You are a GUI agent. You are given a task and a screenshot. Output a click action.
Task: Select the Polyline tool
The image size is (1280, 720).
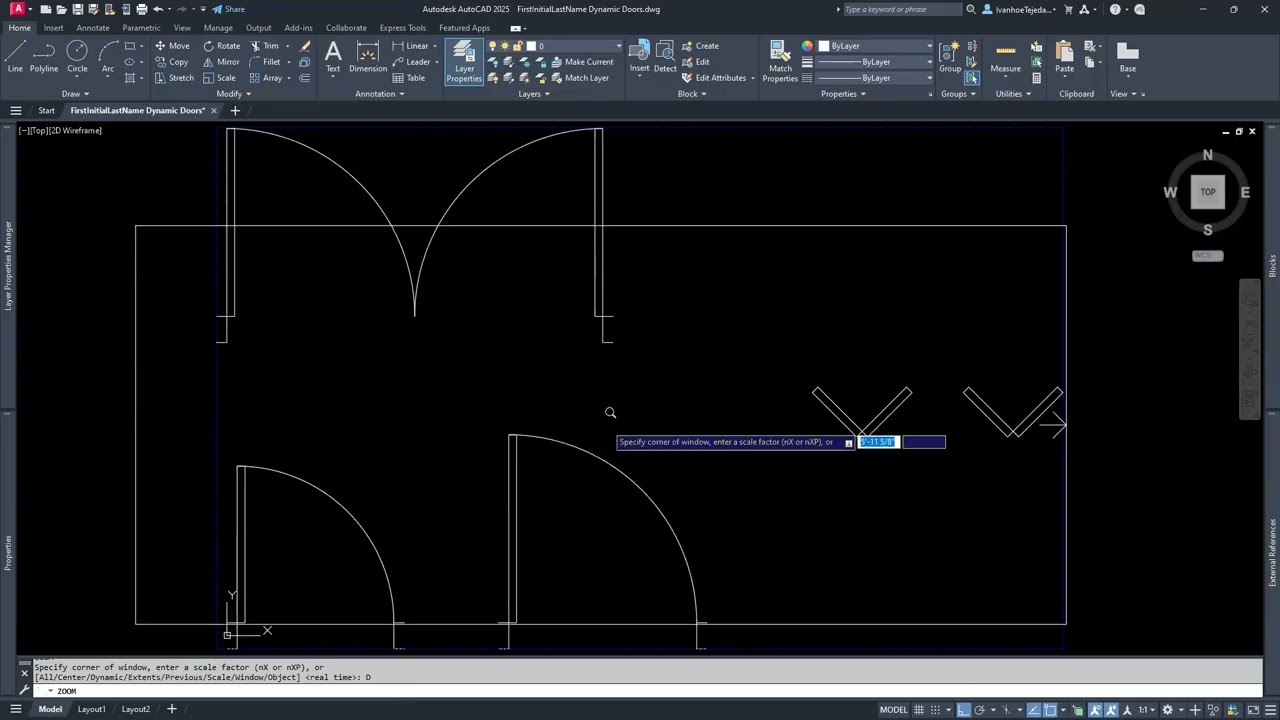coord(44,56)
